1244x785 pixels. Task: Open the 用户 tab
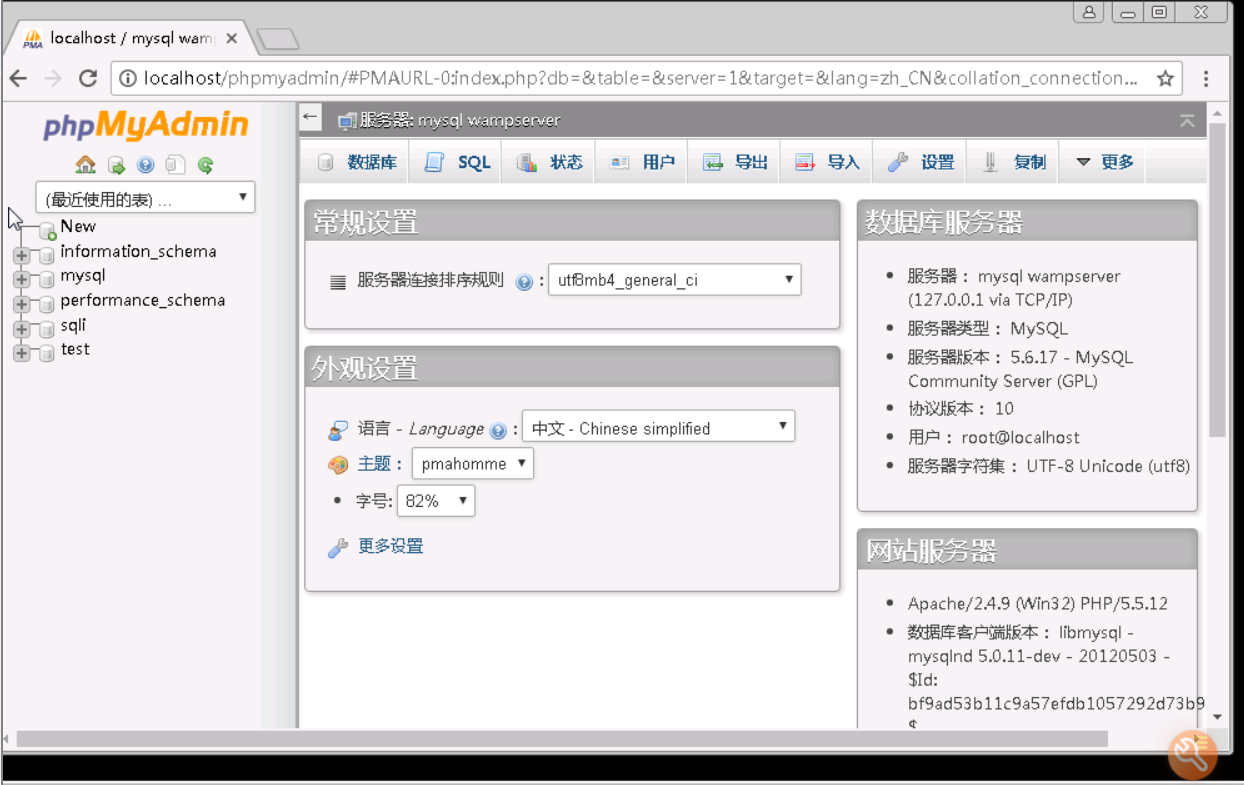[641, 162]
